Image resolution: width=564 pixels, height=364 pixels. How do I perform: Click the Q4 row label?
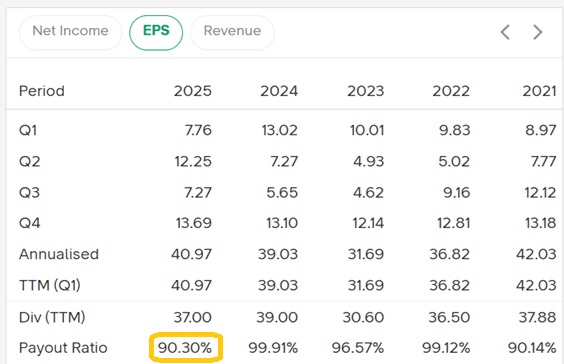click(x=29, y=223)
